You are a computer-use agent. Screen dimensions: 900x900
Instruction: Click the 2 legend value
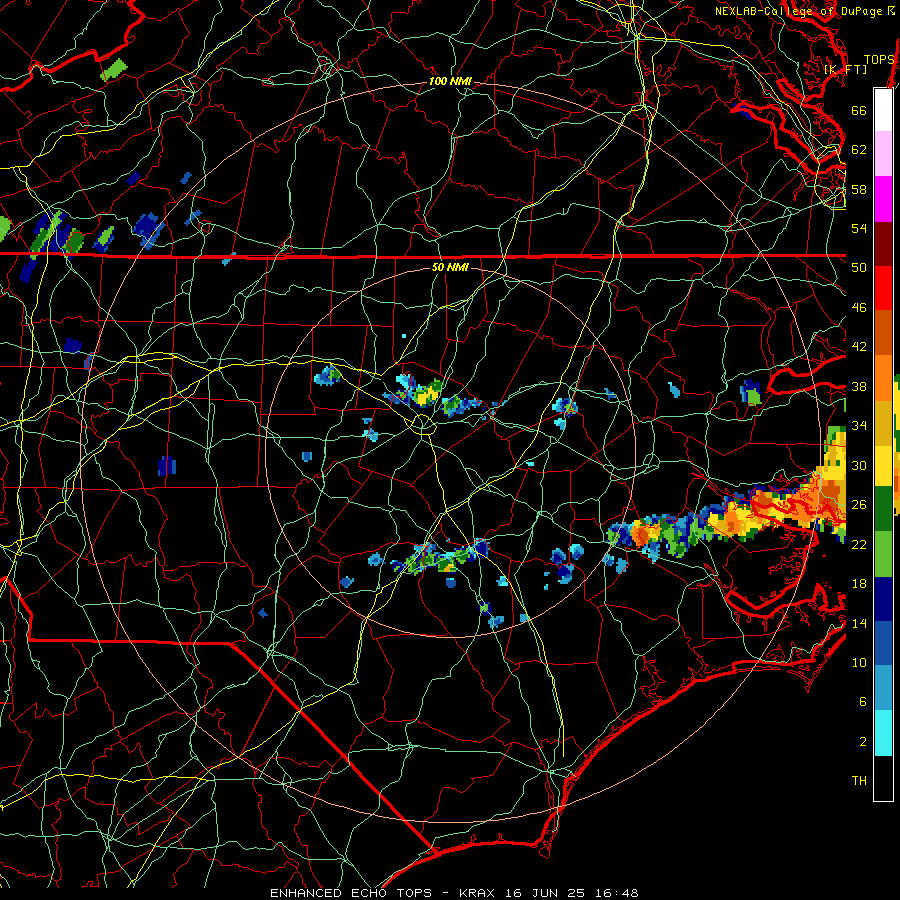(862, 742)
